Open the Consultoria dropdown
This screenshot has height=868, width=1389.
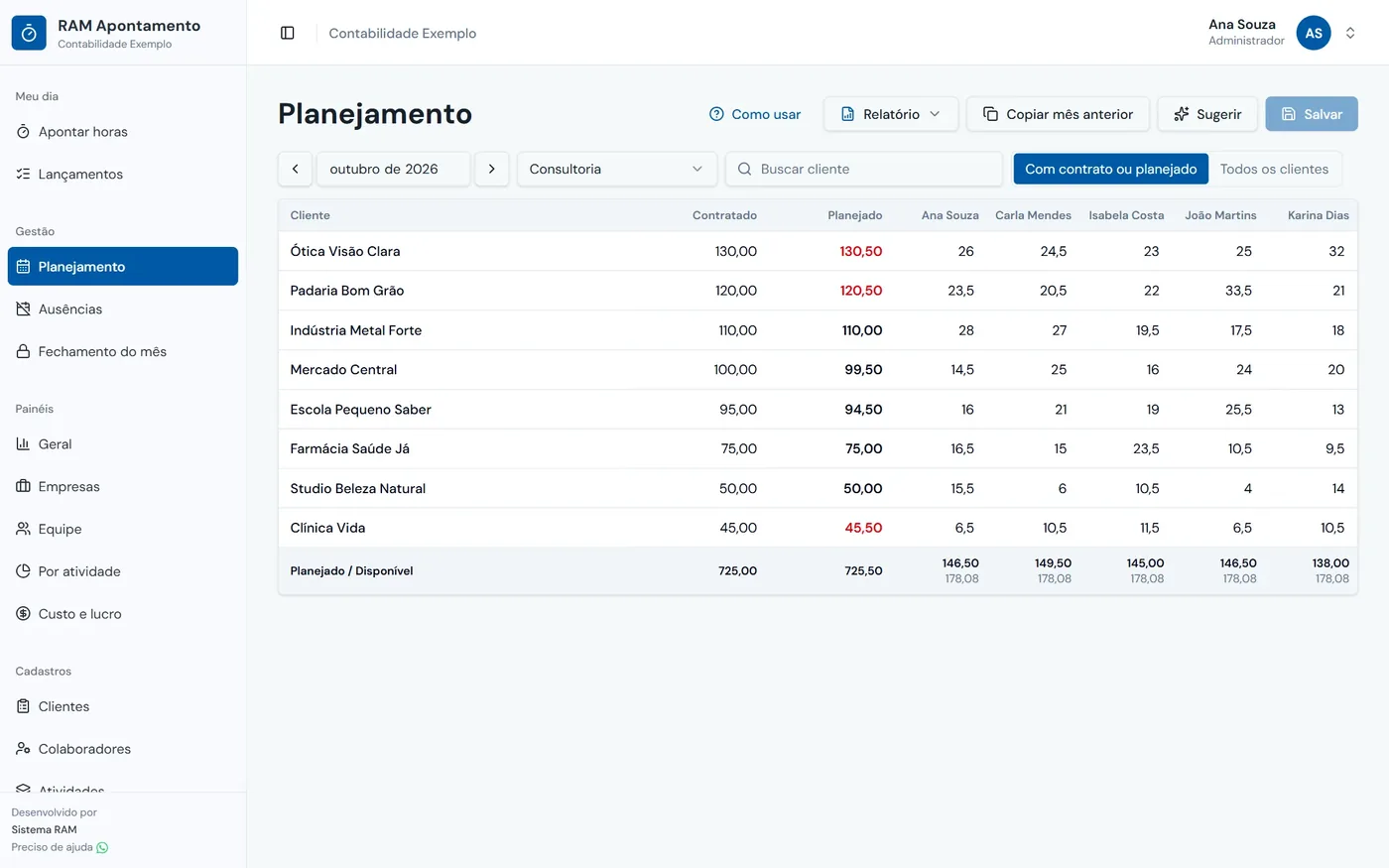(x=617, y=169)
